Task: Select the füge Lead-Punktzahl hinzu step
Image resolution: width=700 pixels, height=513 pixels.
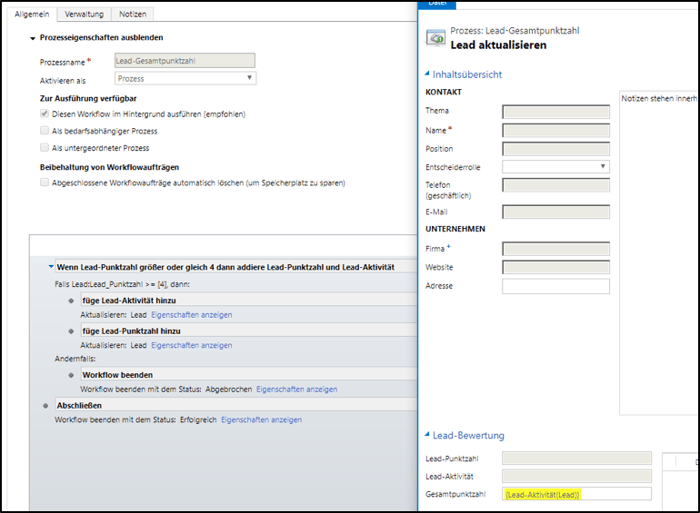Action: 249,331
